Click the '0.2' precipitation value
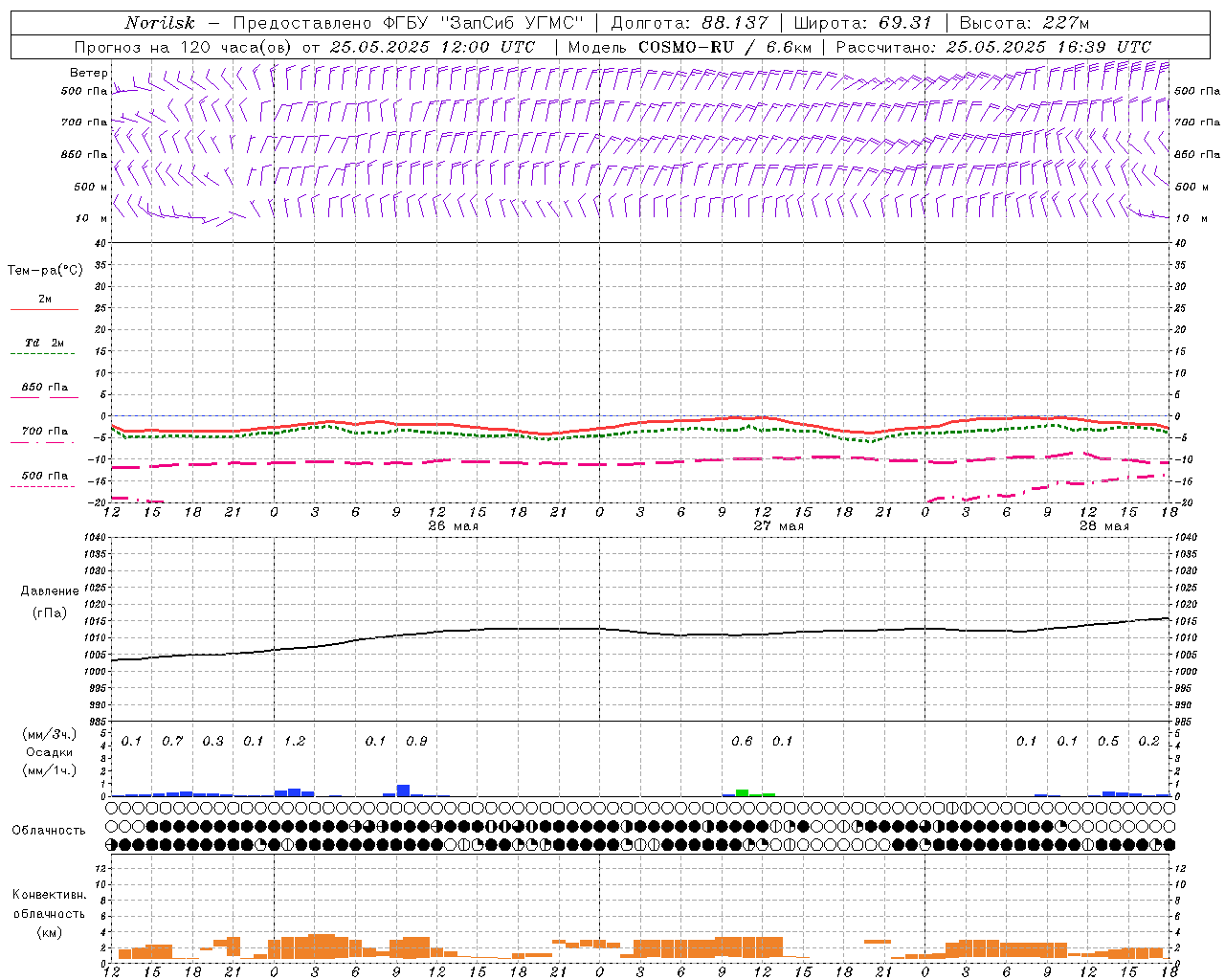Screen dimensions: 1225x980 (x=1149, y=742)
